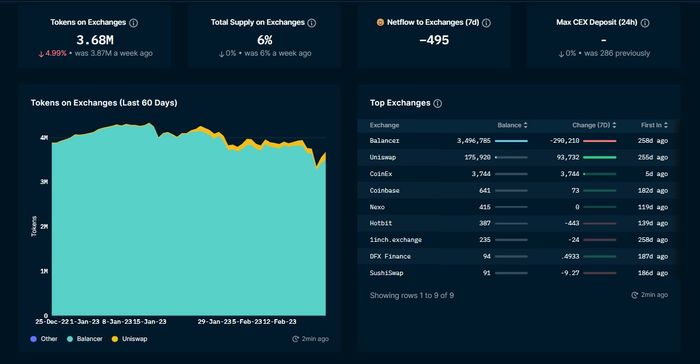Toggle Other series in chart legend
The image size is (700, 364).
click(x=44, y=339)
